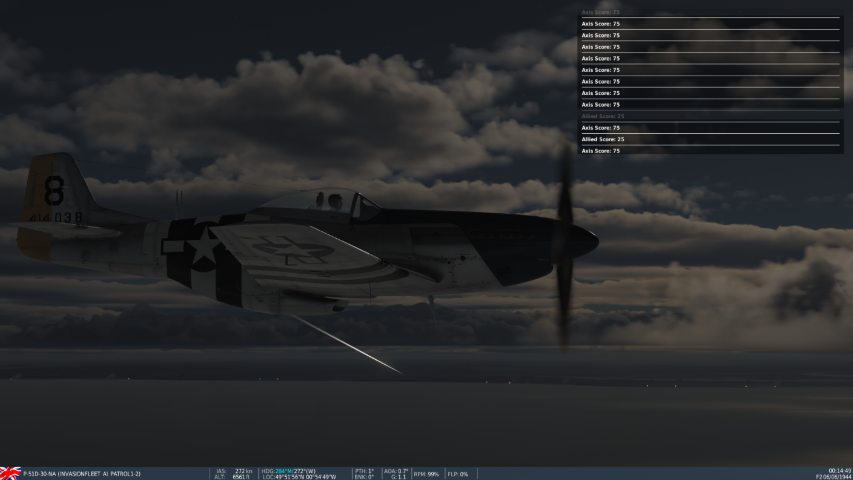Click the BNK bank angle indicator
The height and width of the screenshot is (480, 853).
[364, 477]
